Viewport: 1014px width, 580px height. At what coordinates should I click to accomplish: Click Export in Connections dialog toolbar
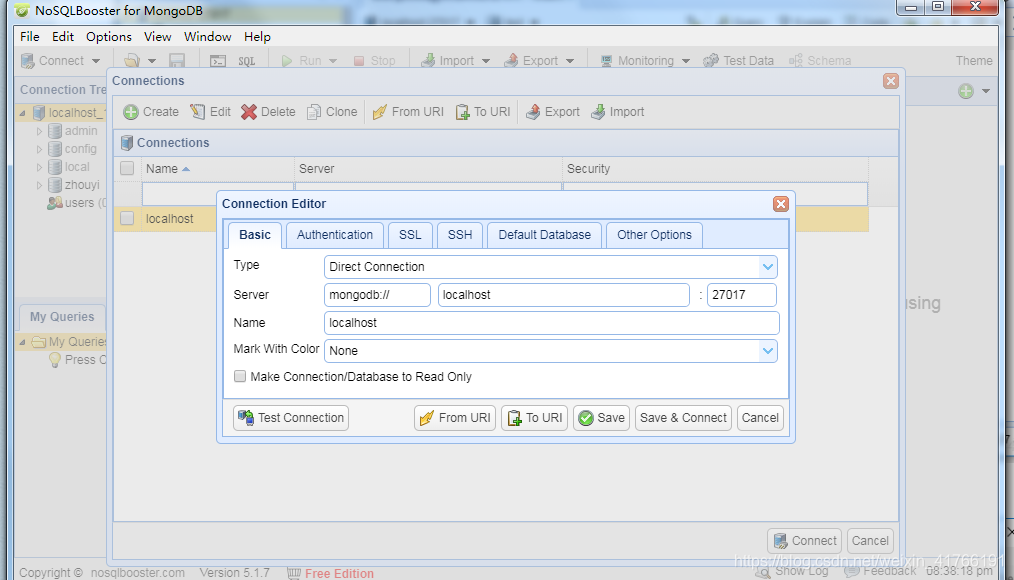[552, 112]
